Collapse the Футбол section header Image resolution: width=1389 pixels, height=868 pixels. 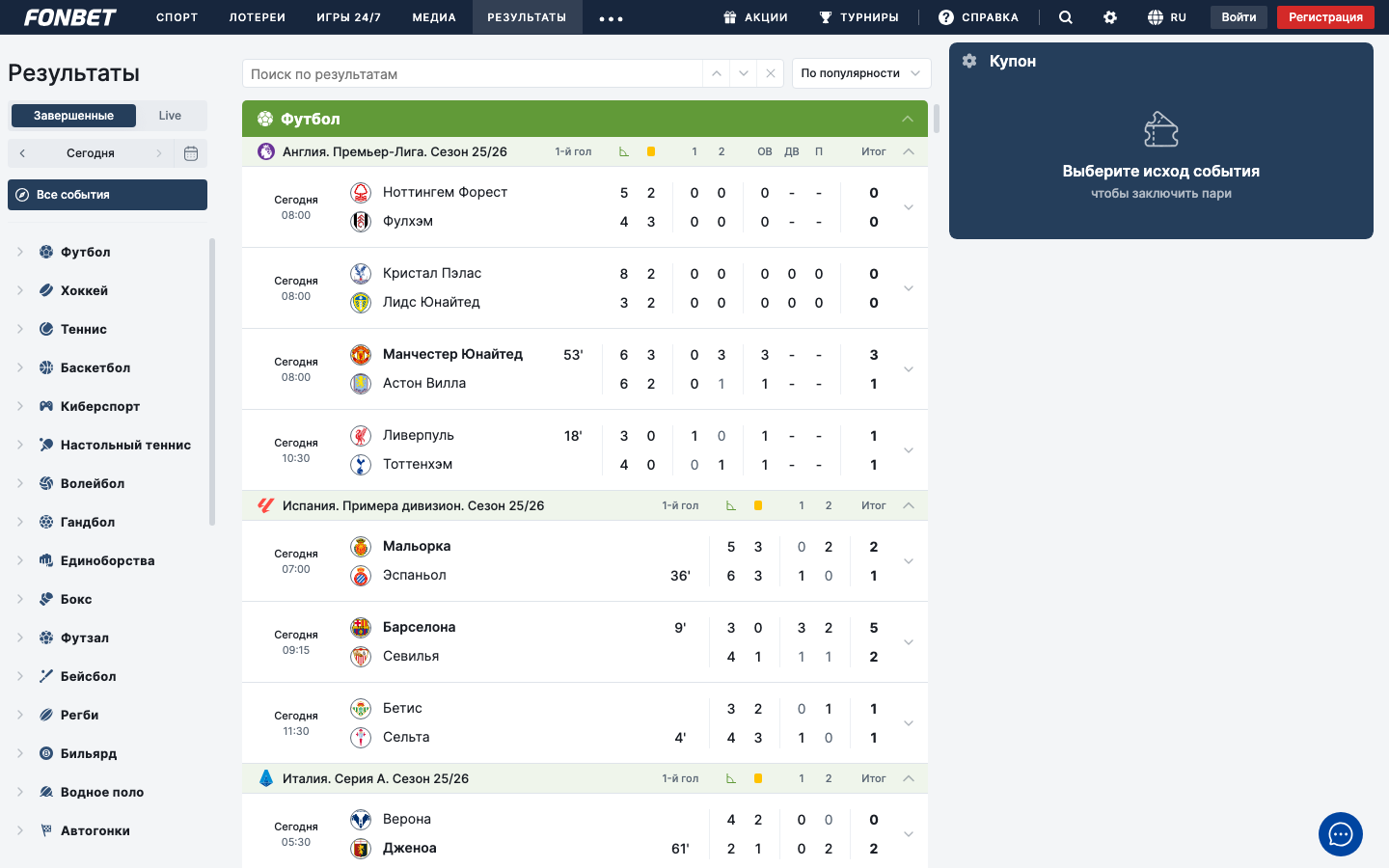tap(907, 119)
